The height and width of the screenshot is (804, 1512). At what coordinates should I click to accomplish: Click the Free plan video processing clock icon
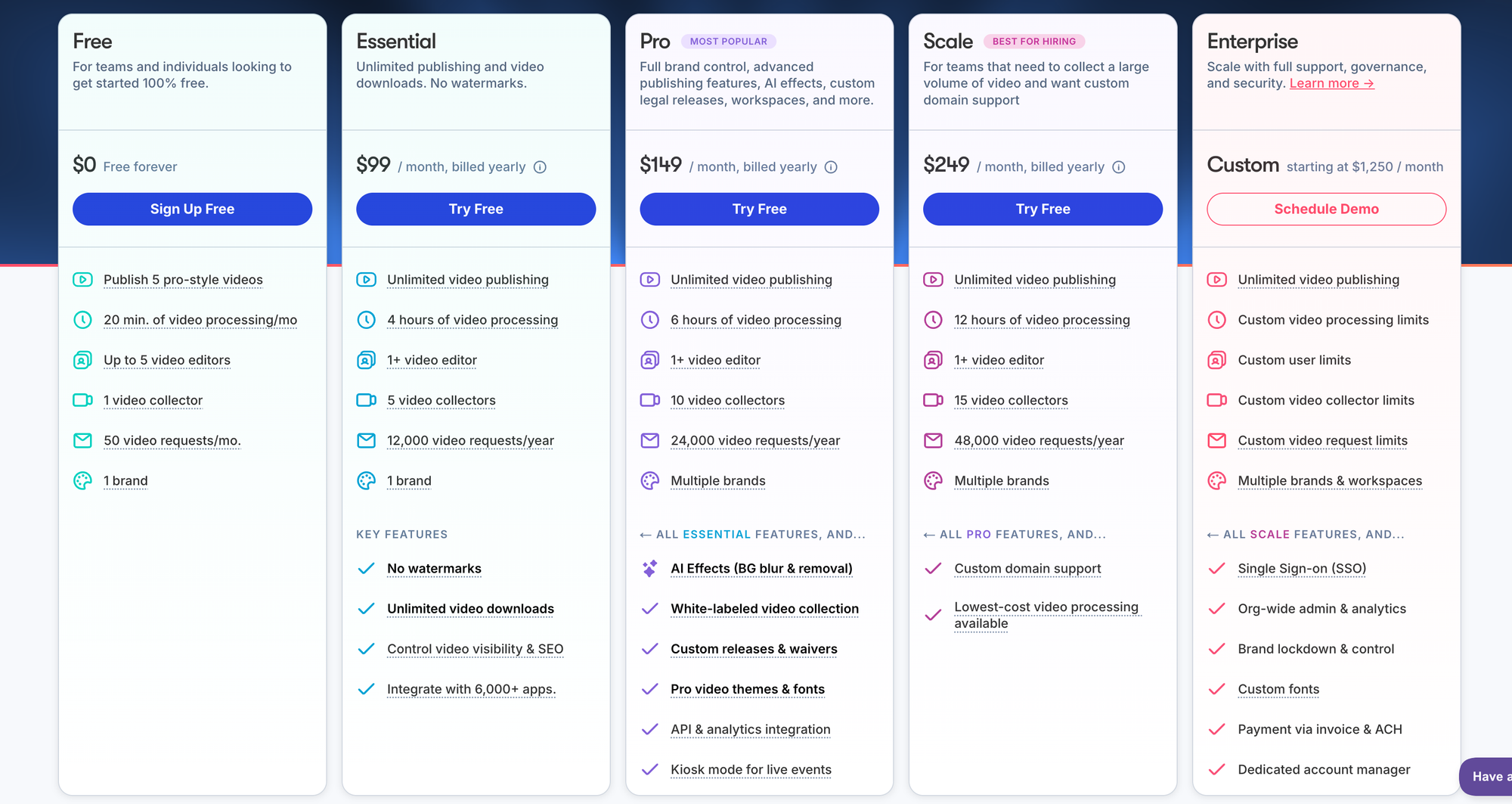pyautogui.click(x=82, y=320)
